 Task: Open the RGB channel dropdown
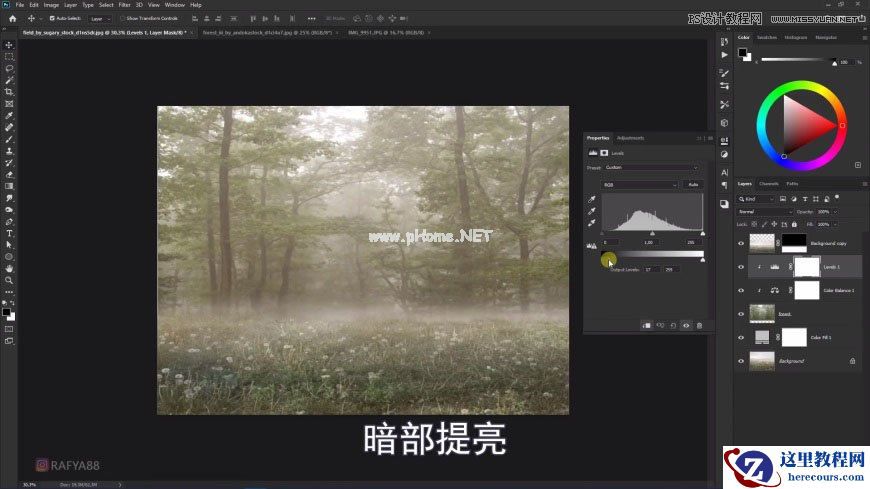(640, 185)
